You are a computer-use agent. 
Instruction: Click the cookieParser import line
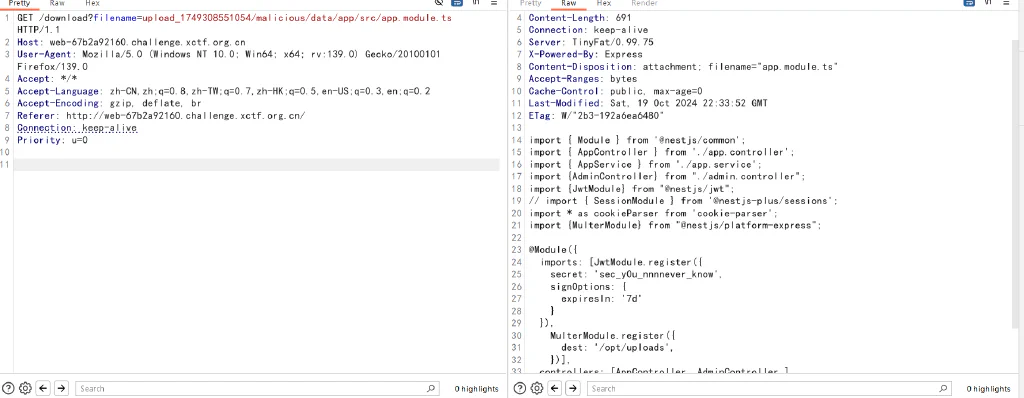click(x=654, y=214)
